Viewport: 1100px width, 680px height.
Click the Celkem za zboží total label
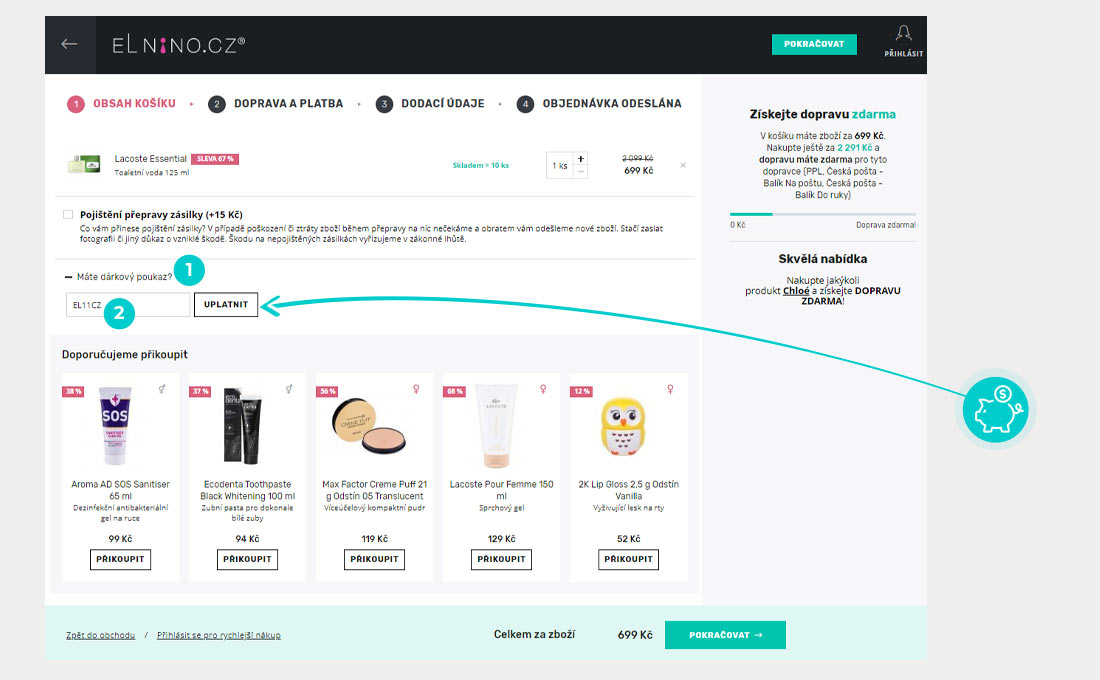(534, 634)
